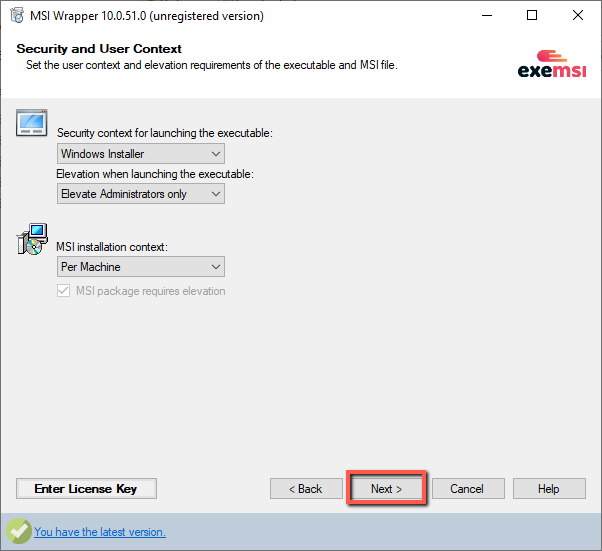The height and width of the screenshot is (551, 602).
Task: Open the Per Machine installation context dropdown
Action: coord(141,266)
